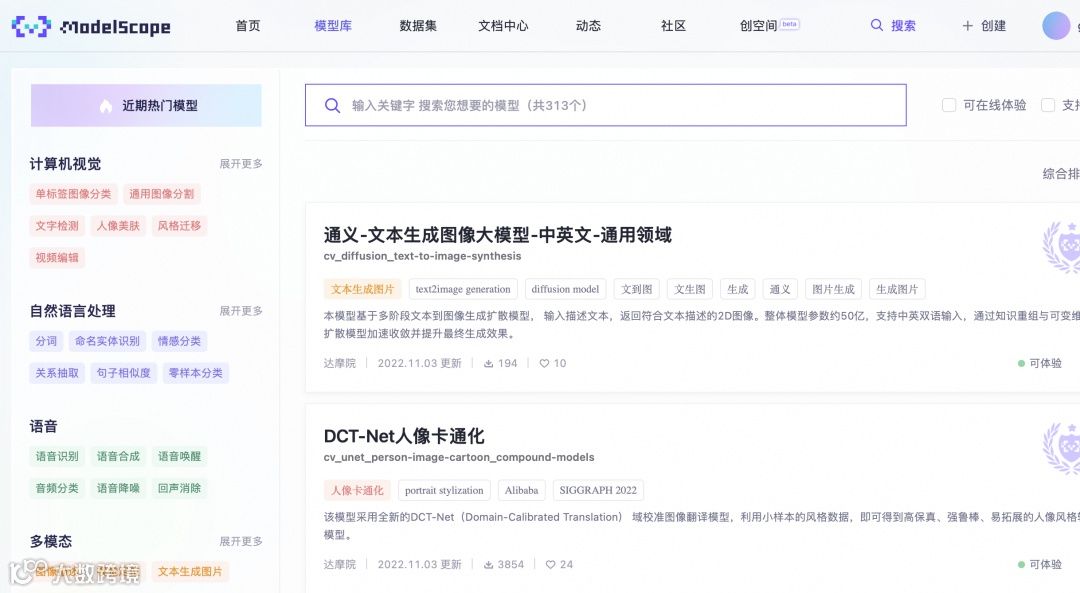Click the search magnifier icon in navbar
The image size is (1080, 593).
coord(877,25)
